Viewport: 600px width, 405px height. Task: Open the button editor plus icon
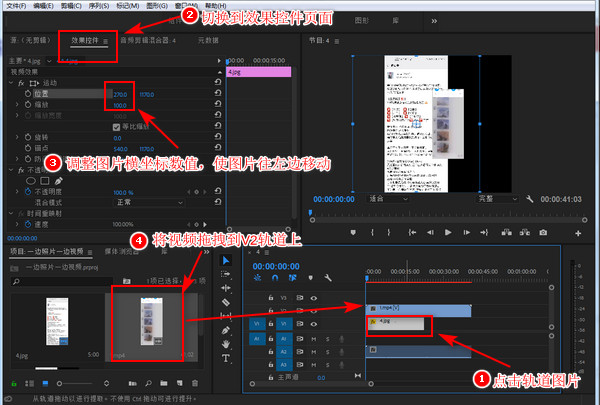pos(578,233)
